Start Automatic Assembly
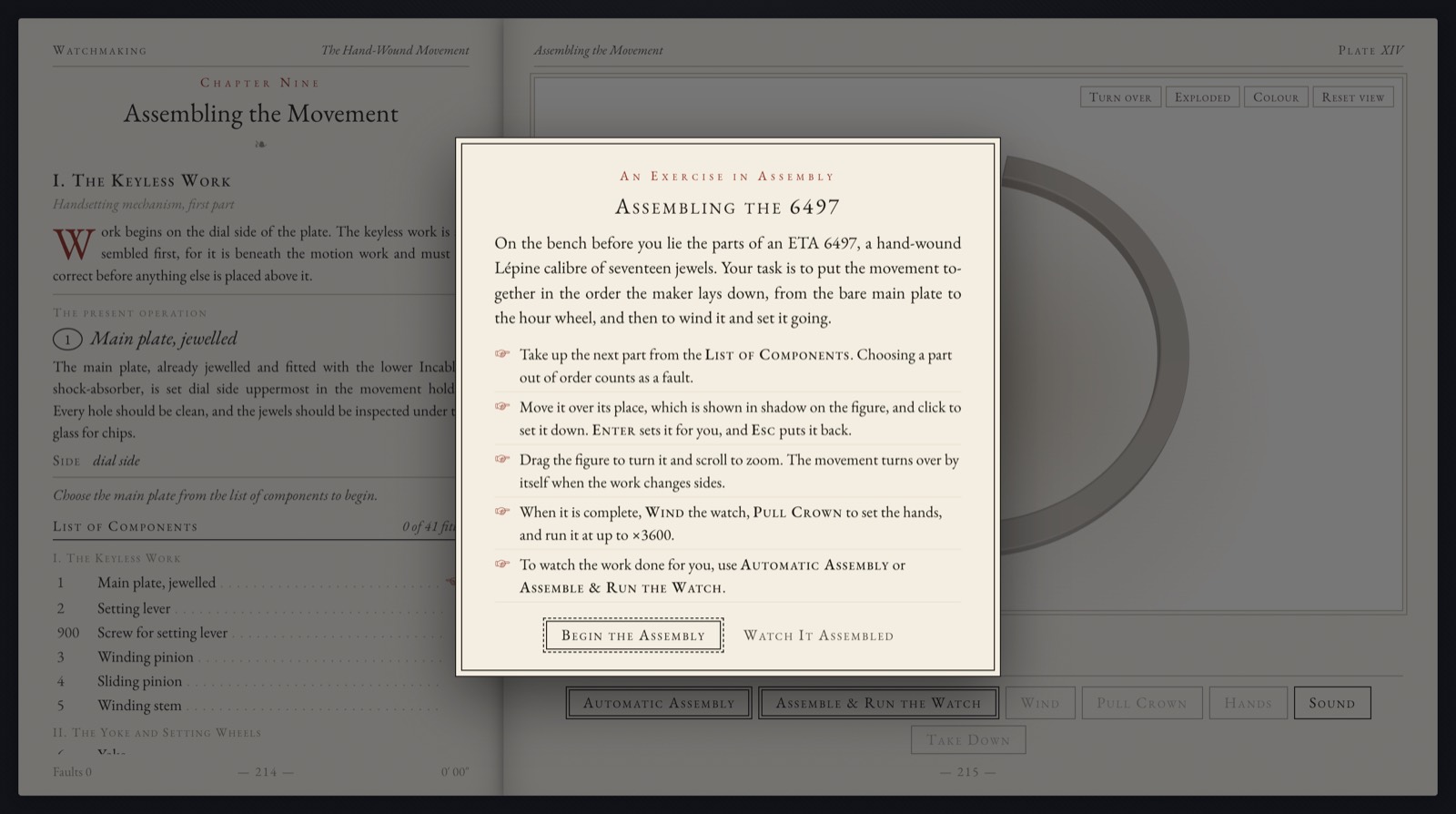 tap(659, 703)
